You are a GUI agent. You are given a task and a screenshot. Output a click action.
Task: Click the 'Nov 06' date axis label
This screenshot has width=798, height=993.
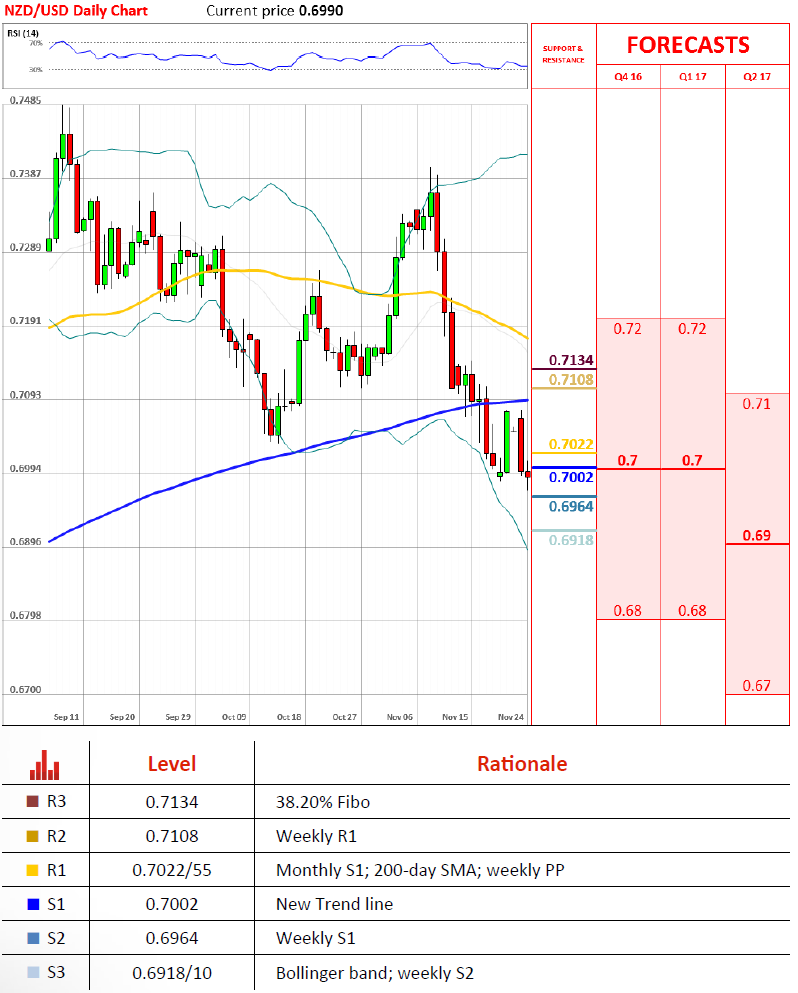point(400,717)
